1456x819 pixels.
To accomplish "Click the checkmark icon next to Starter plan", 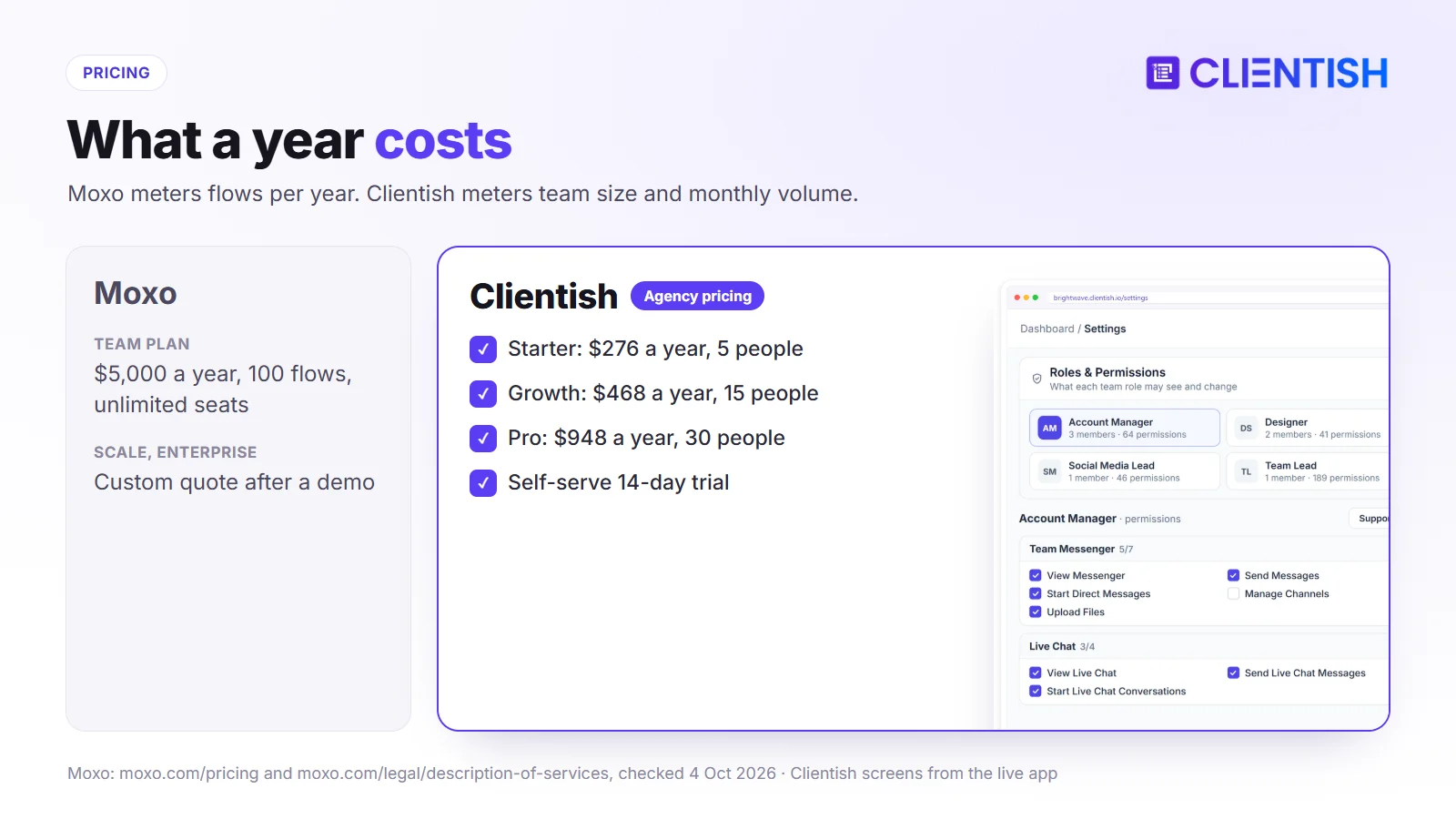I will tap(483, 349).
